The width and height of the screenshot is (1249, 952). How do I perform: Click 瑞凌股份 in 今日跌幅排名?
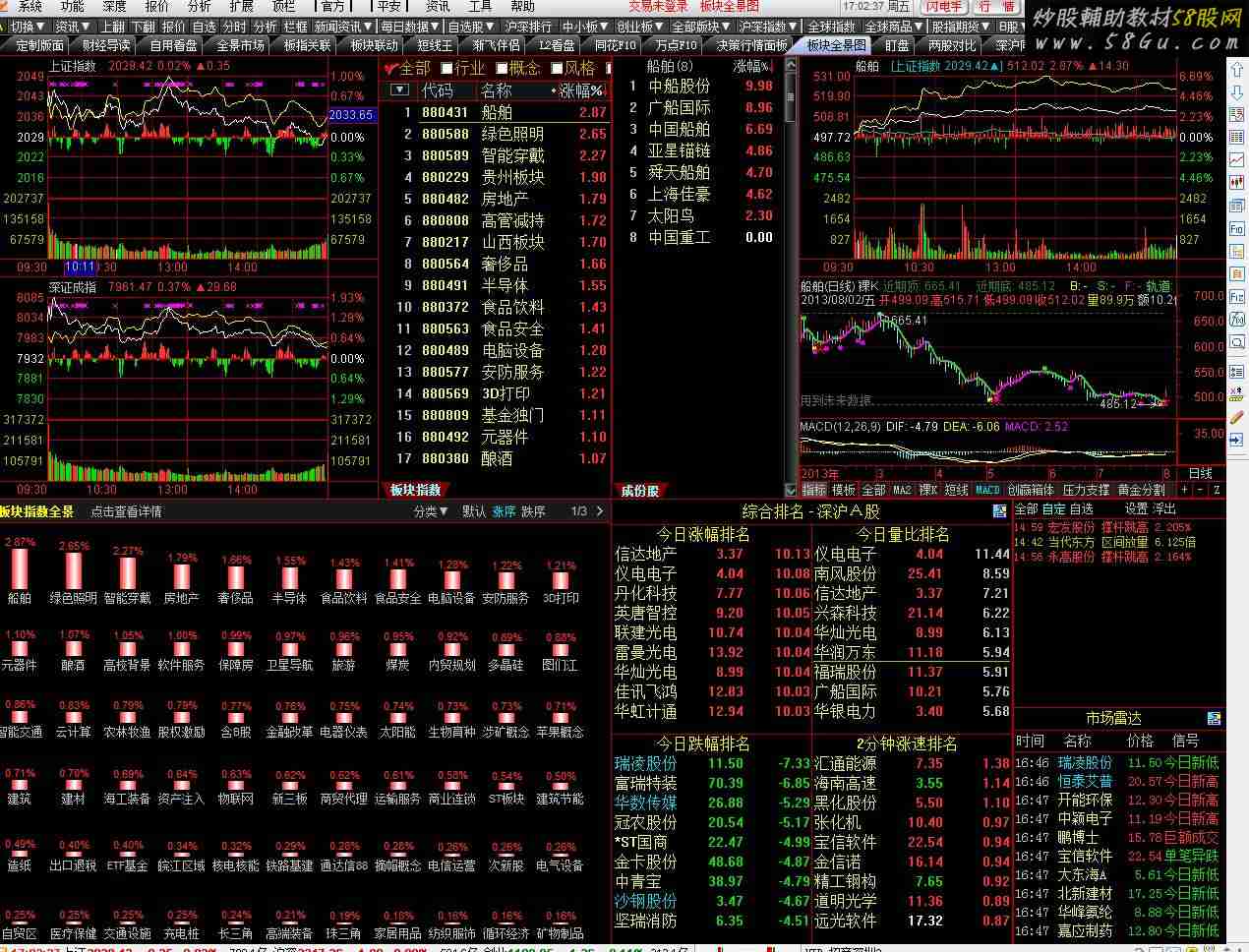coord(645,763)
